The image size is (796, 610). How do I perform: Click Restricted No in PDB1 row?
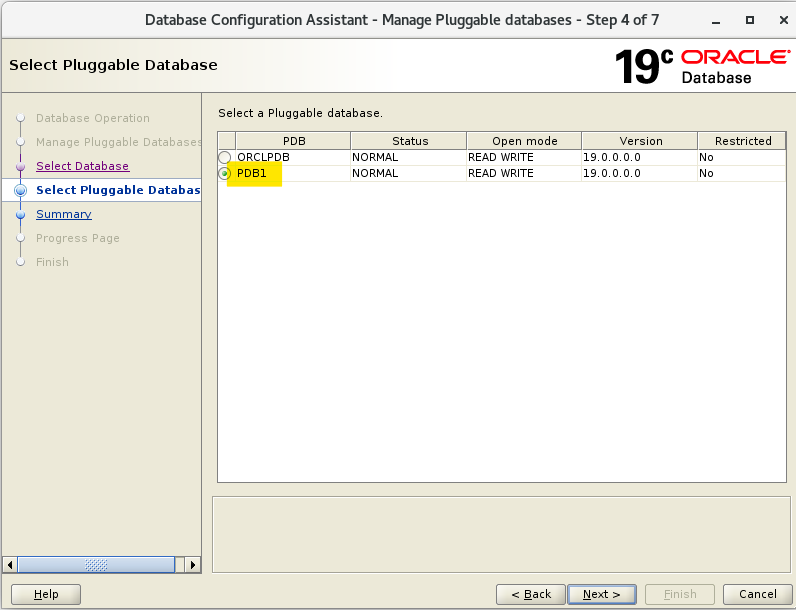tap(742, 174)
